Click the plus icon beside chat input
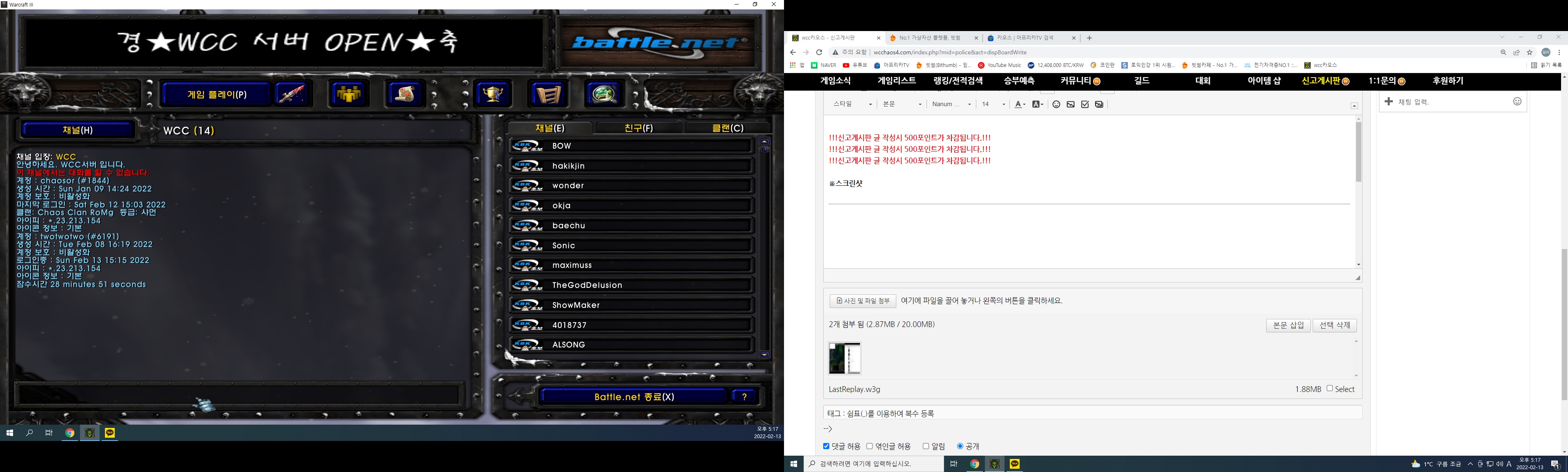 [x=1388, y=102]
